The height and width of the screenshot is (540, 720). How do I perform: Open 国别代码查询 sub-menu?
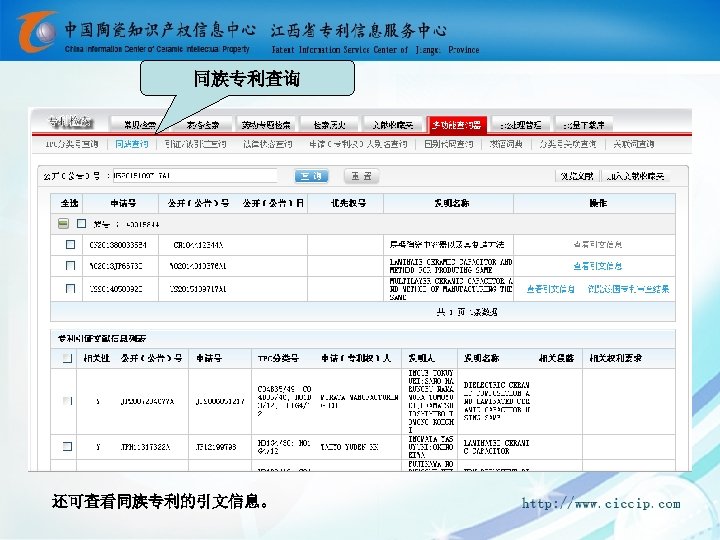pyautogui.click(x=449, y=144)
